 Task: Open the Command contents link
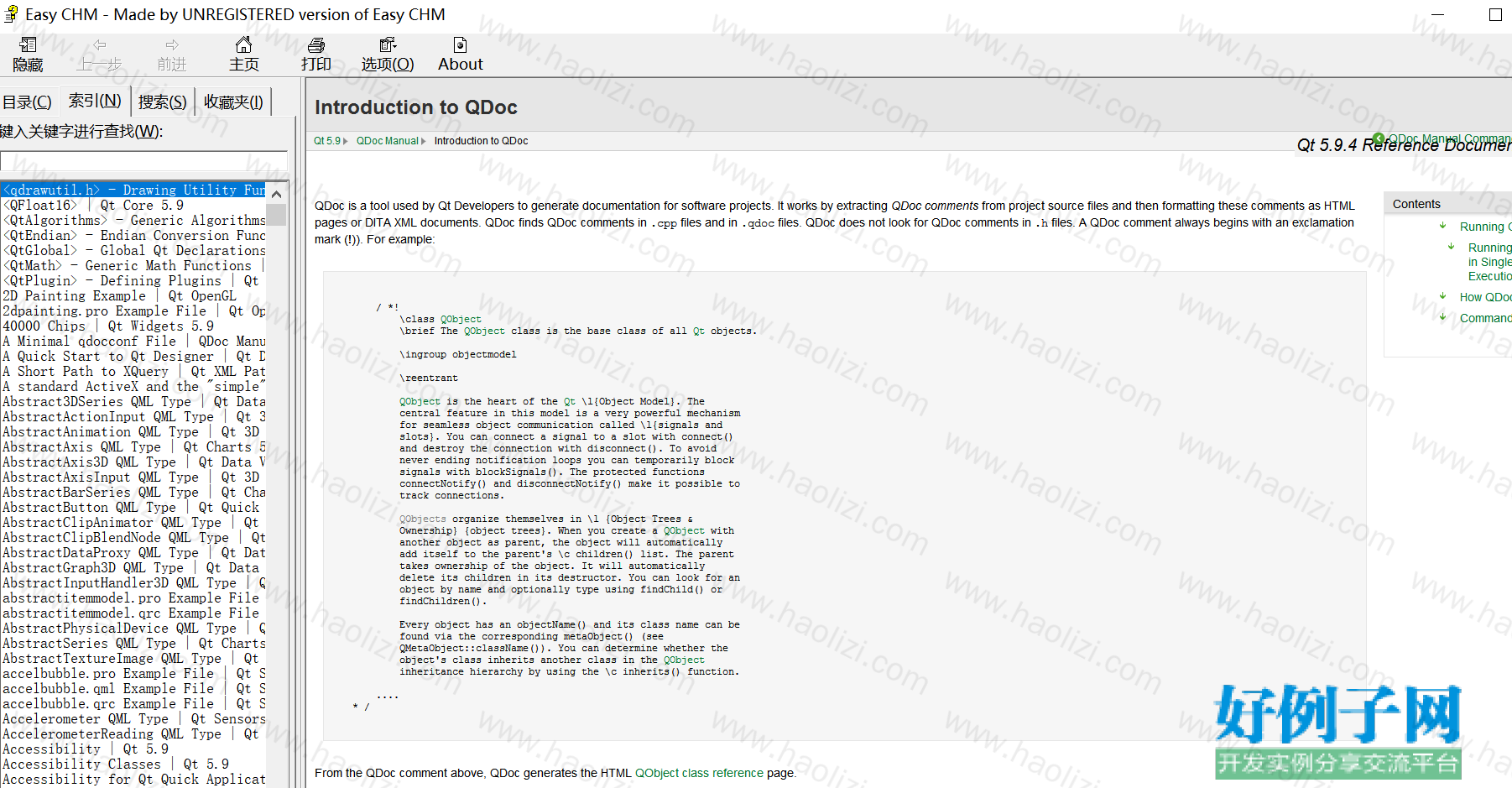1485,318
